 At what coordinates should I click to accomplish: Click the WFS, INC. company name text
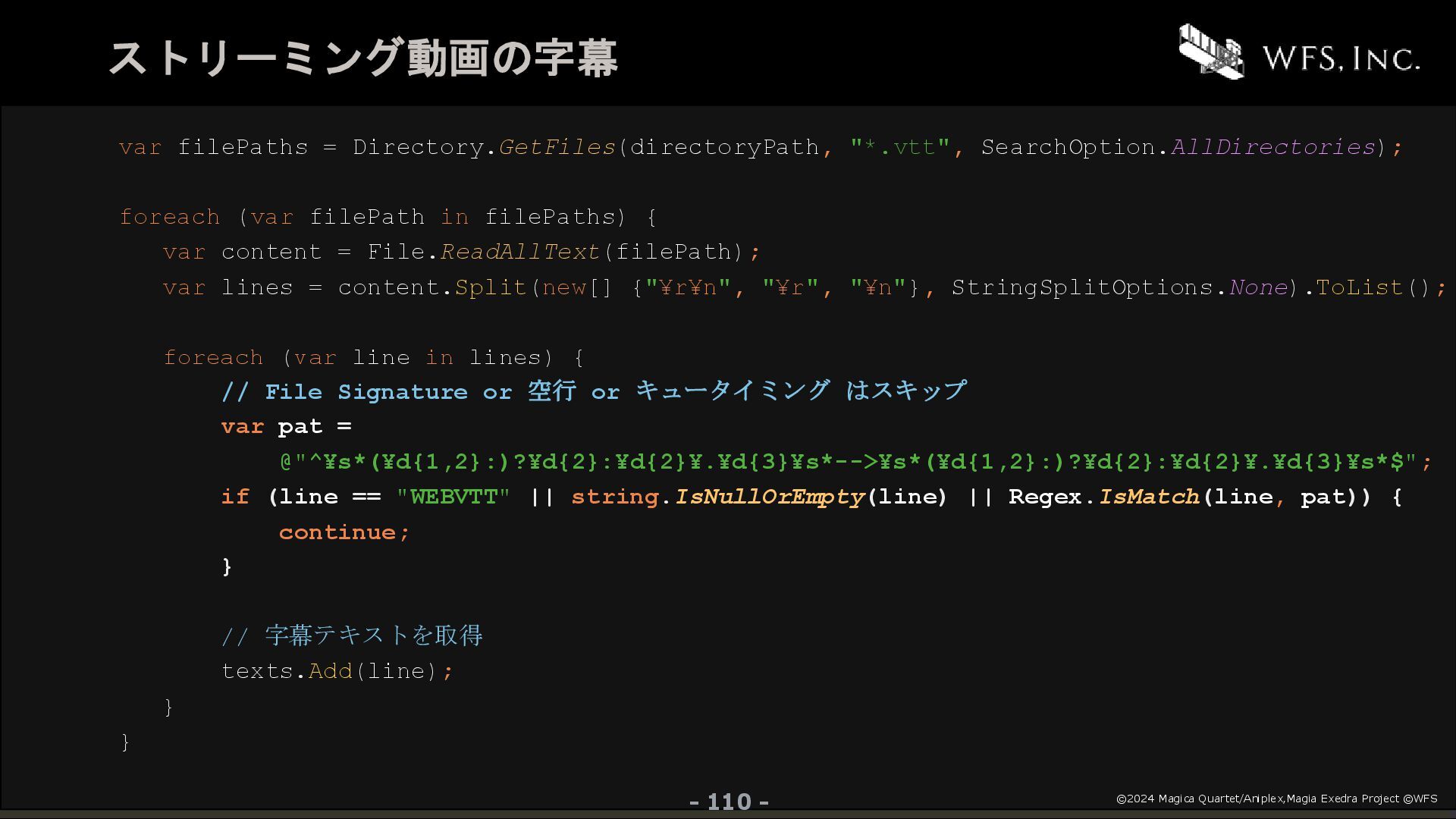coord(1341,58)
